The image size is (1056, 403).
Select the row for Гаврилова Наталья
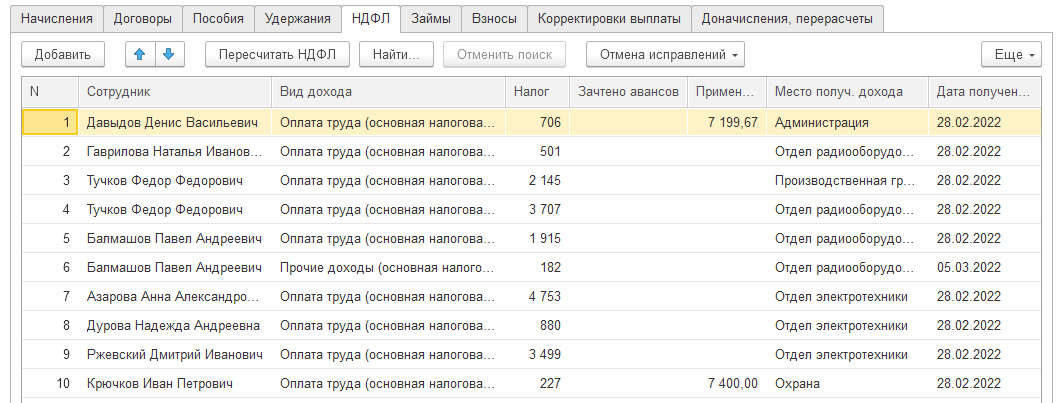175,152
